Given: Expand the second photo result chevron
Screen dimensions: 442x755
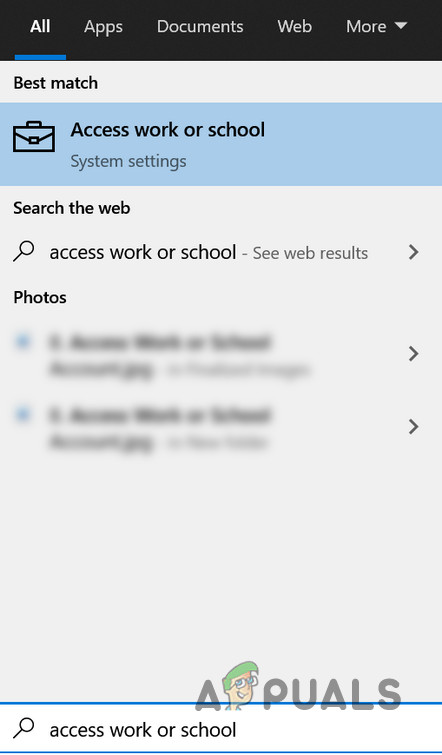Looking at the screenshot, I should coord(414,427).
